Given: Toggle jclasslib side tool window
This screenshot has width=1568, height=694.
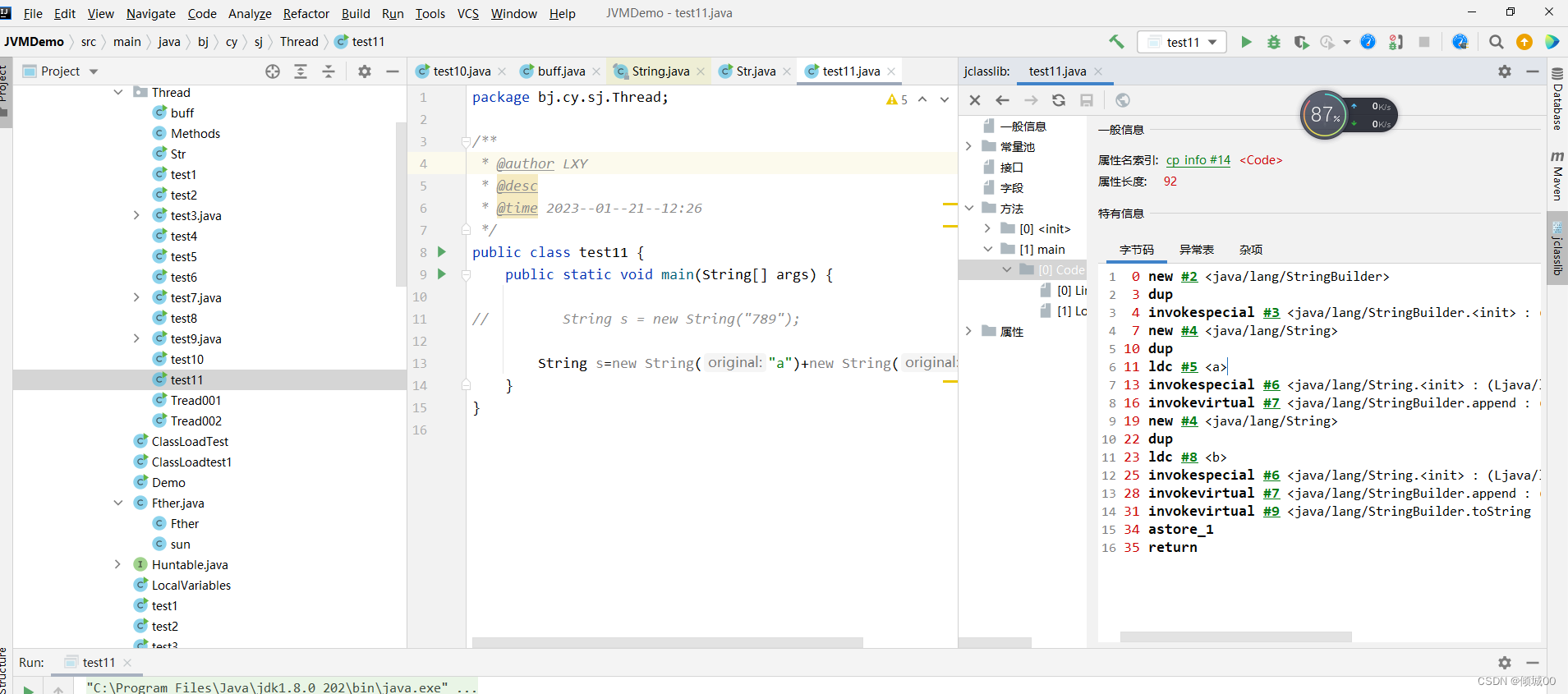Looking at the screenshot, I should (1557, 249).
